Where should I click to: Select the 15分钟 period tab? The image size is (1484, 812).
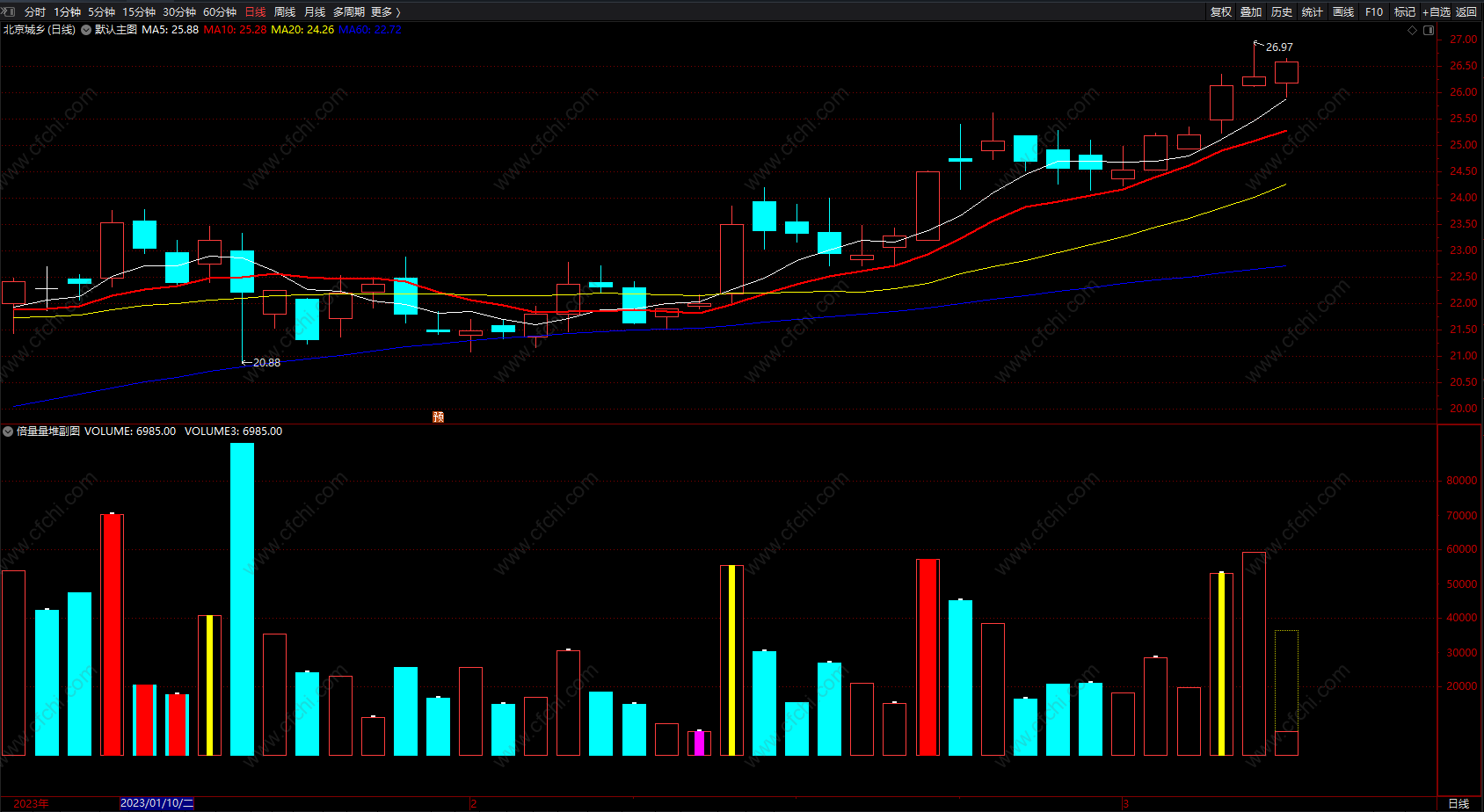click(x=139, y=11)
